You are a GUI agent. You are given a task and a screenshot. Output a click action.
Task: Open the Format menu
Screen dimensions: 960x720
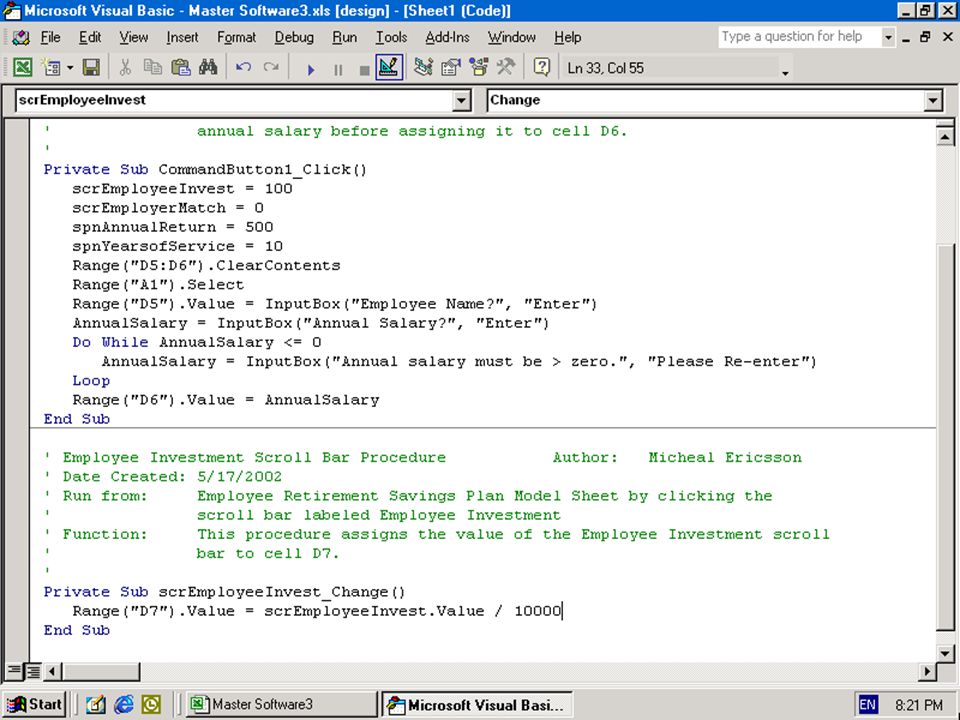(x=236, y=38)
